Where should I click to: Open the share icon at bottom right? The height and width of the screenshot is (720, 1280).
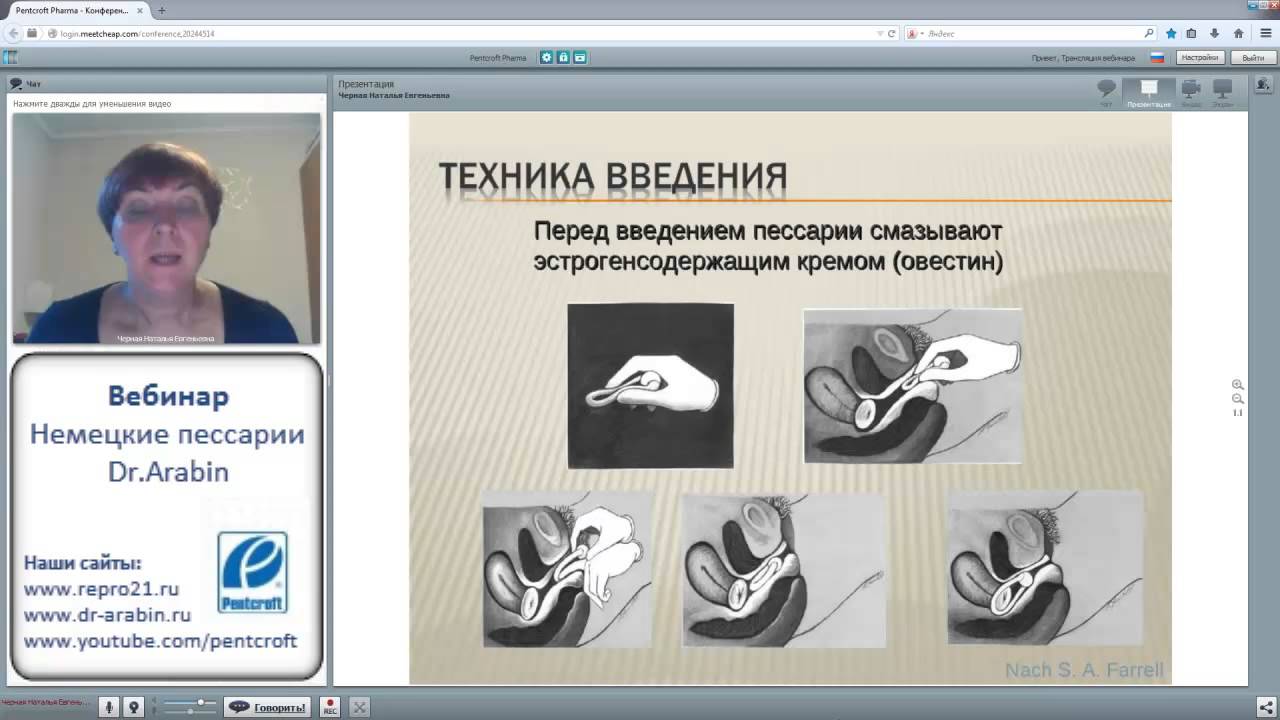pos(1266,707)
